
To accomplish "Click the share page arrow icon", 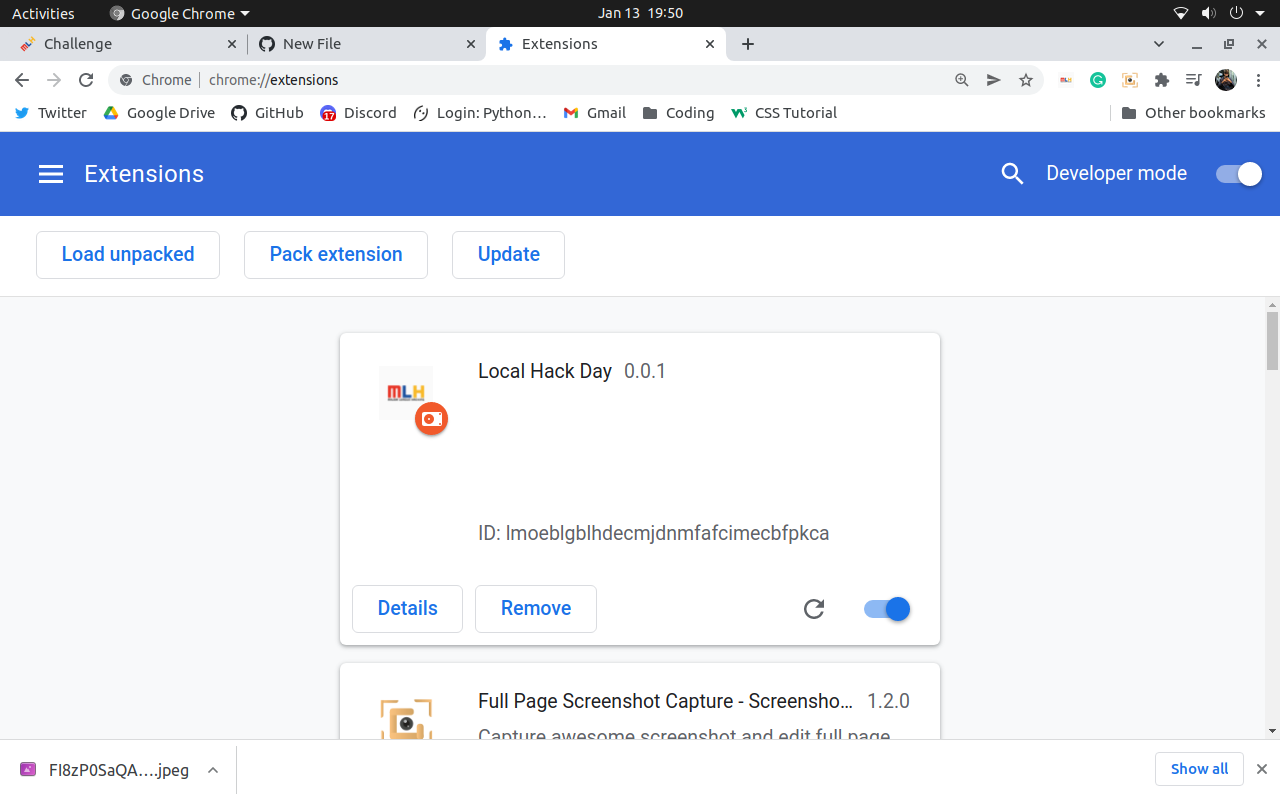I will tap(994, 80).
